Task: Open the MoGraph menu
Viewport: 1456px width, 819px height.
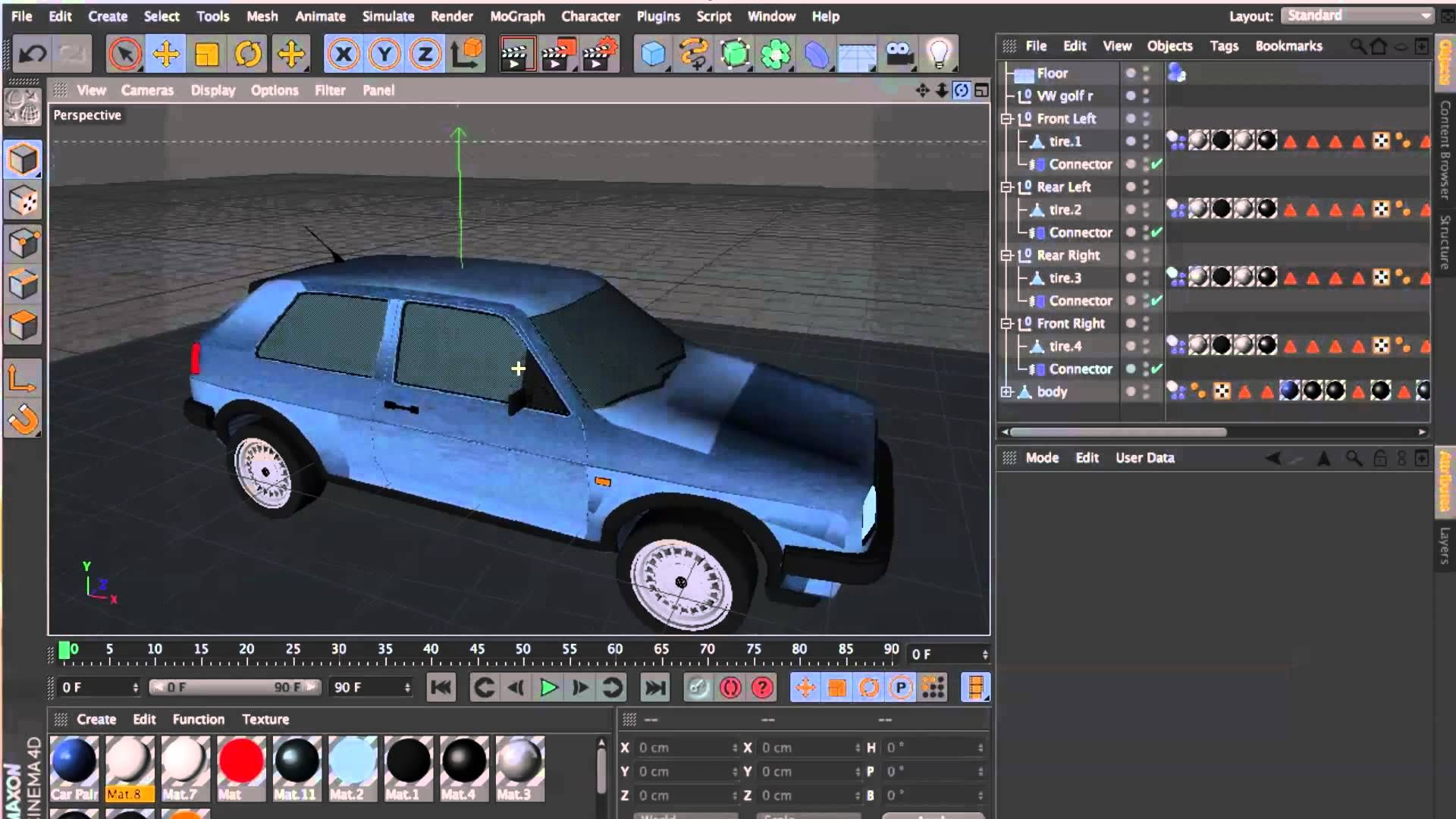Action: point(517,16)
